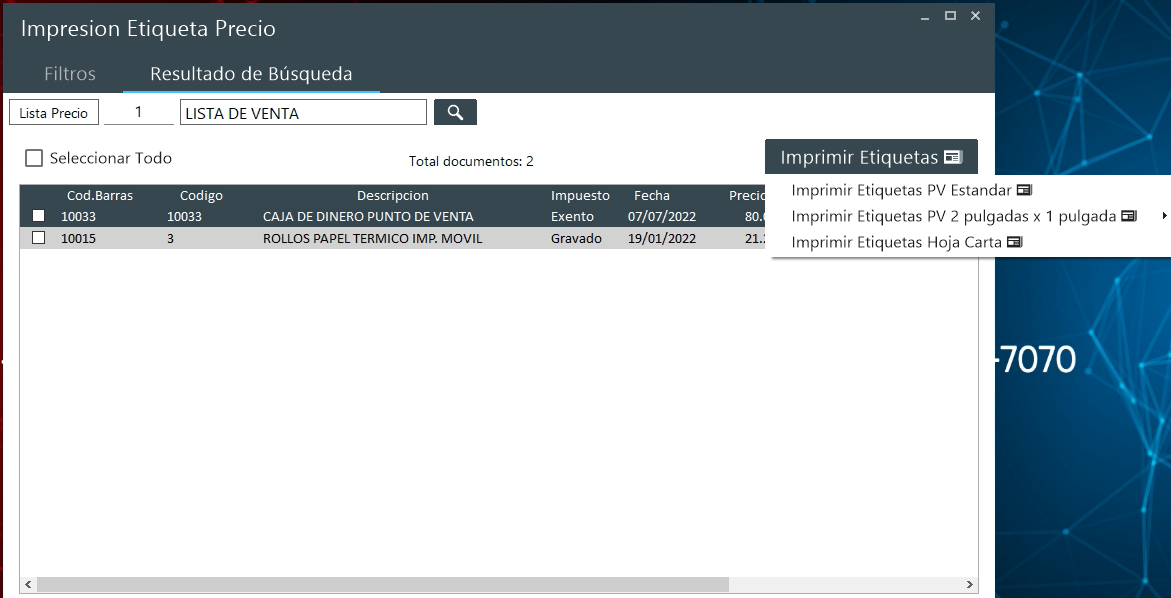1171x598 pixels.
Task: Focus the LISTA DE VENTA text field
Action: [303, 113]
